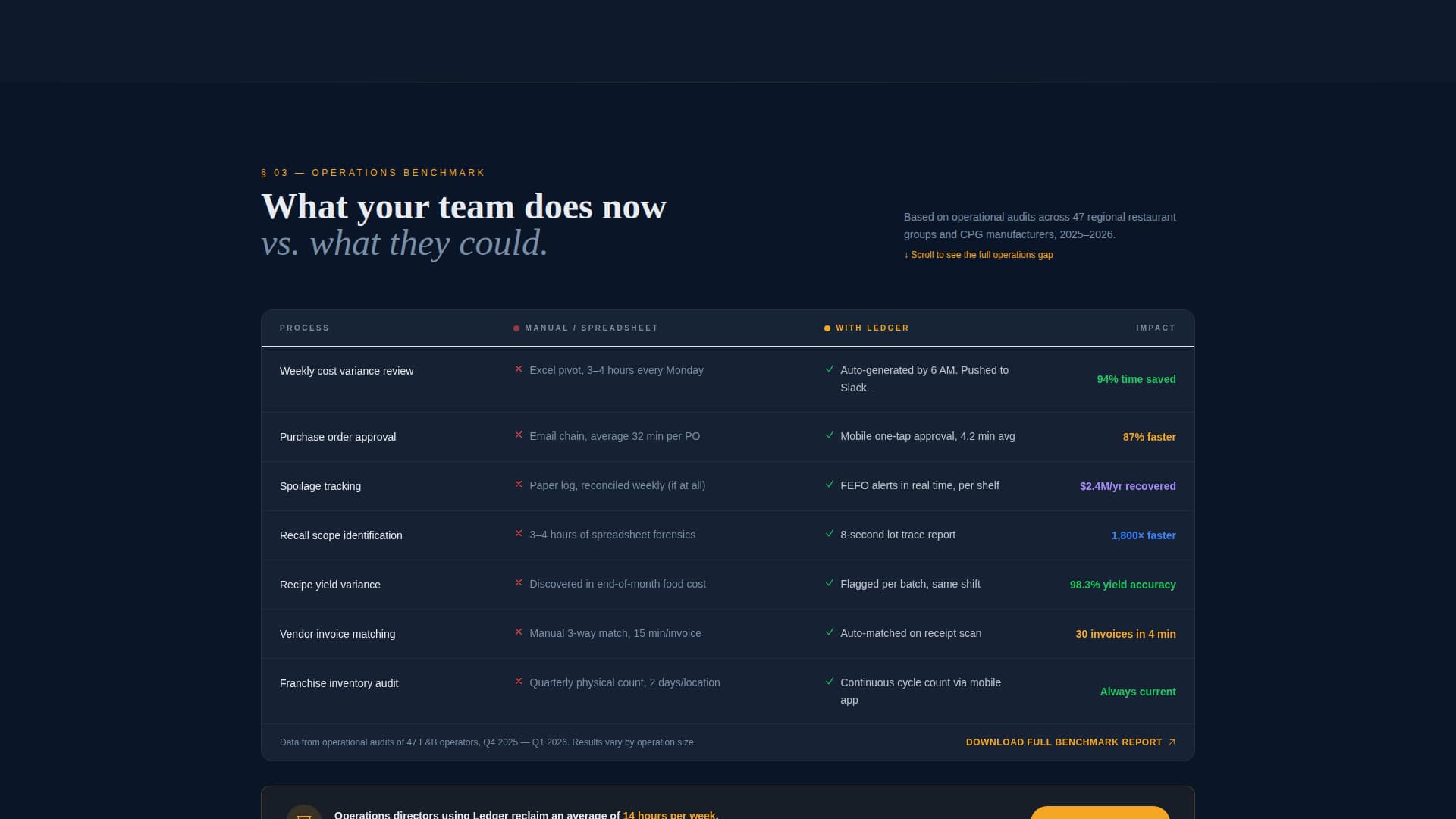Image resolution: width=1456 pixels, height=819 pixels.
Task: Select the Recipe yield variance row label
Action: tap(330, 585)
